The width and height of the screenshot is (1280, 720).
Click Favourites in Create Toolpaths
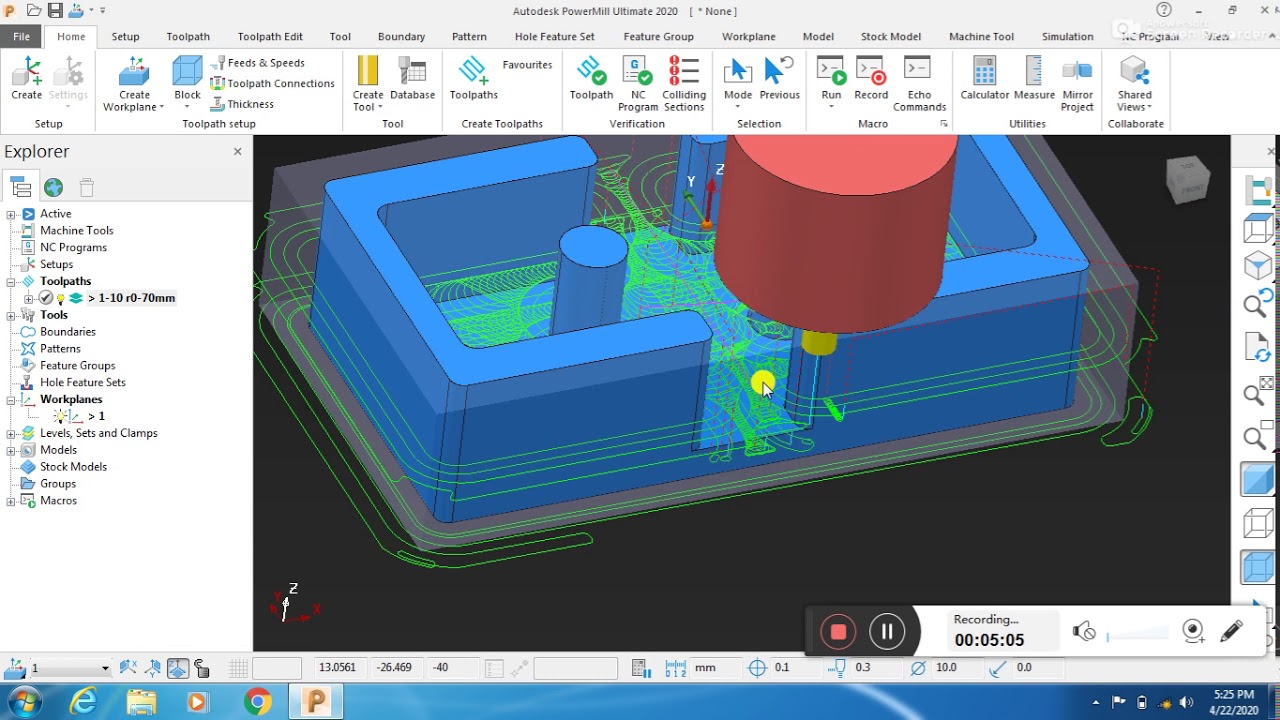[527, 65]
